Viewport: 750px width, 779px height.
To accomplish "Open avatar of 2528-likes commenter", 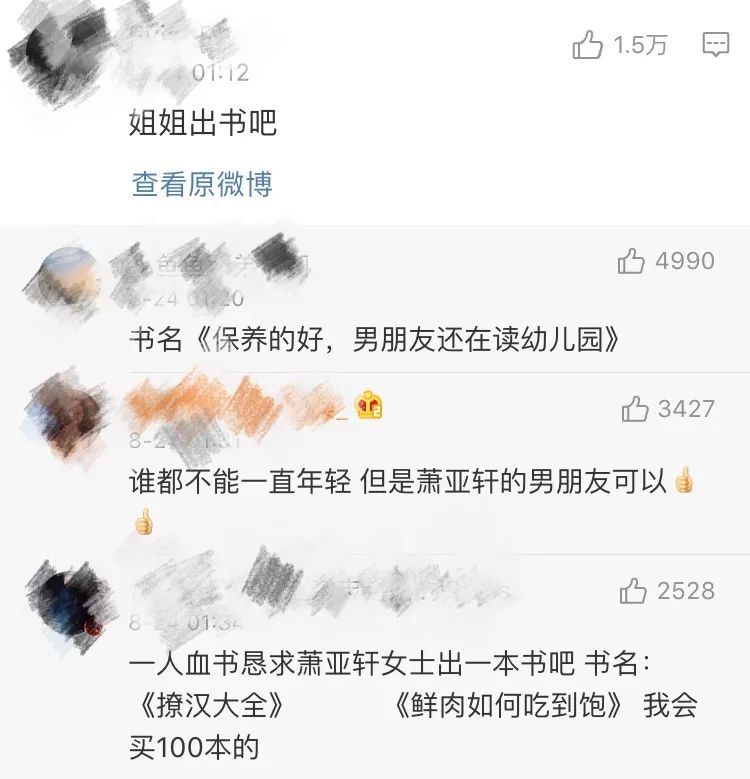I will click(x=69, y=605).
